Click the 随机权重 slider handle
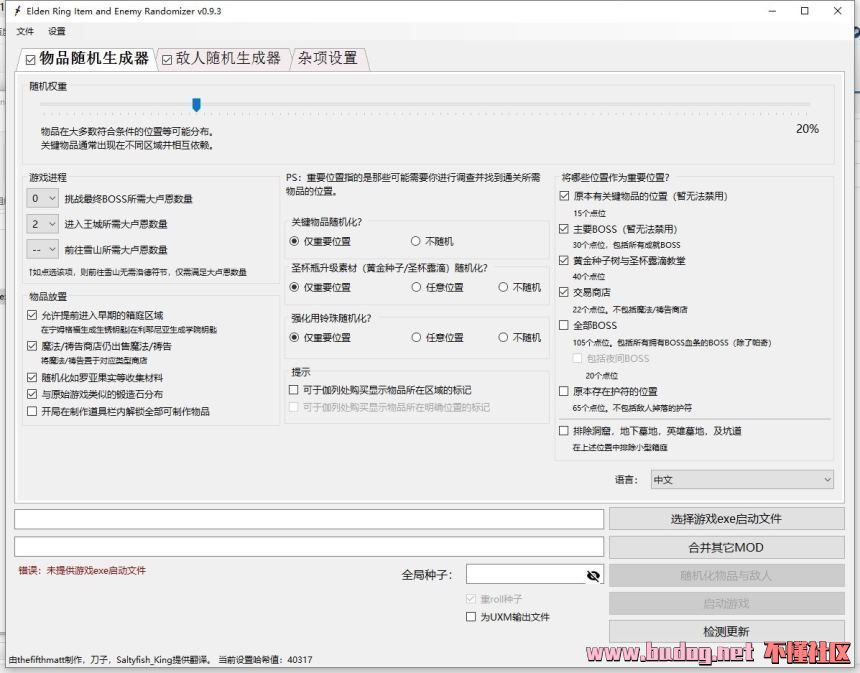The height and width of the screenshot is (673, 860). (x=196, y=104)
